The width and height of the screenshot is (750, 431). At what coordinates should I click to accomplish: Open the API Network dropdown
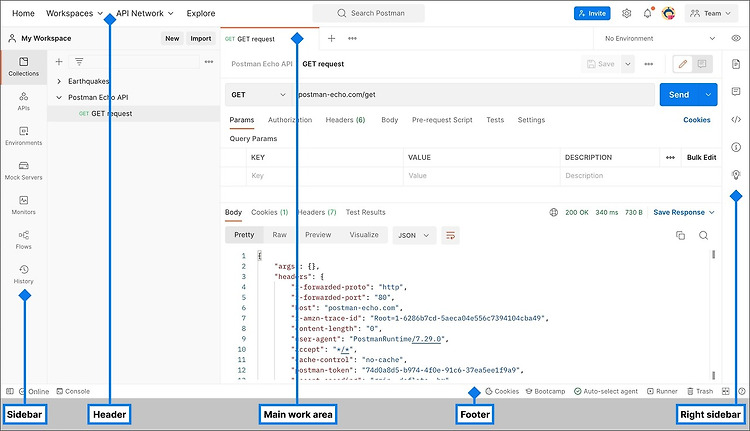pyautogui.click(x=144, y=13)
